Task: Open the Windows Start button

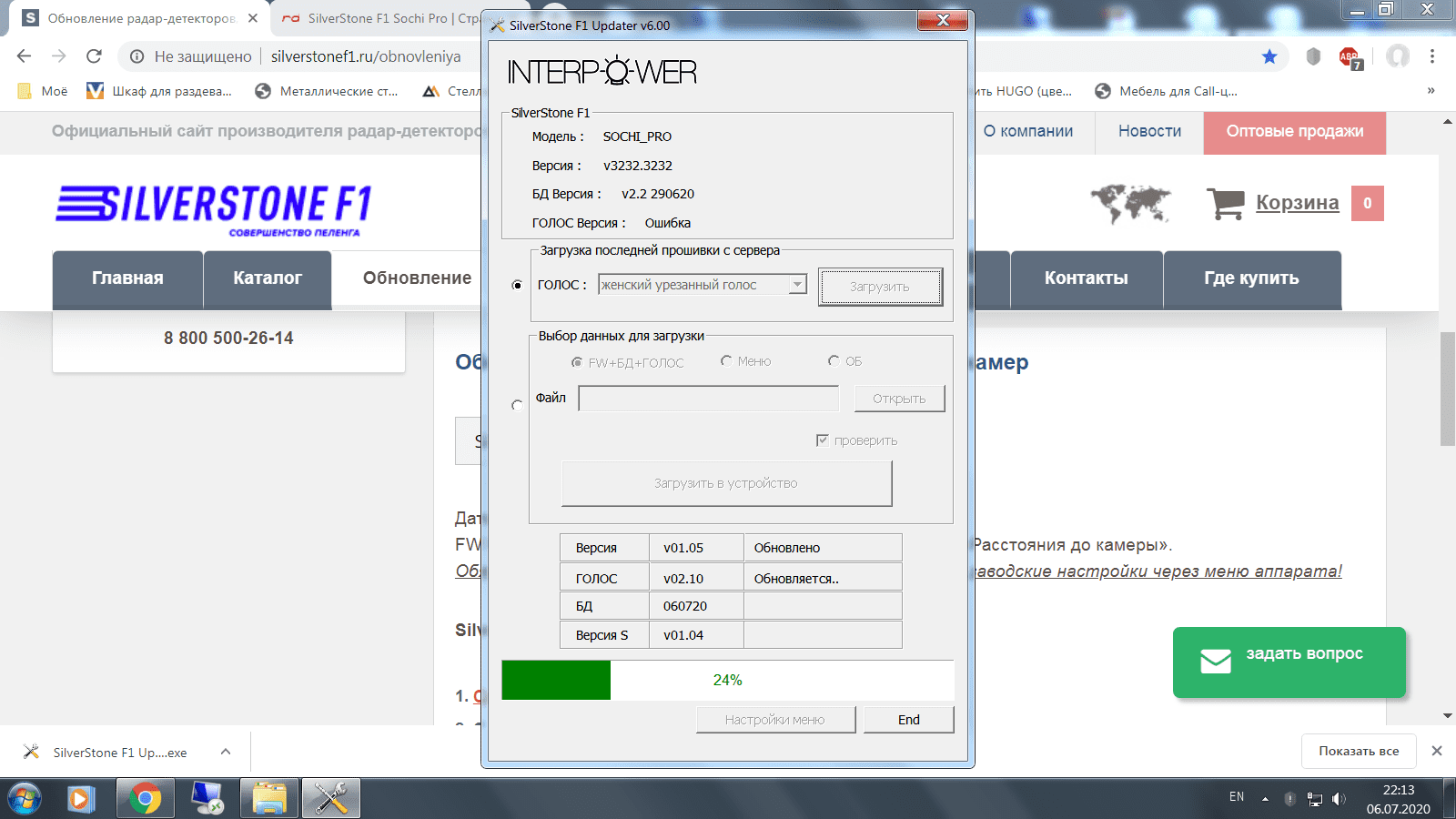Action: 25,799
